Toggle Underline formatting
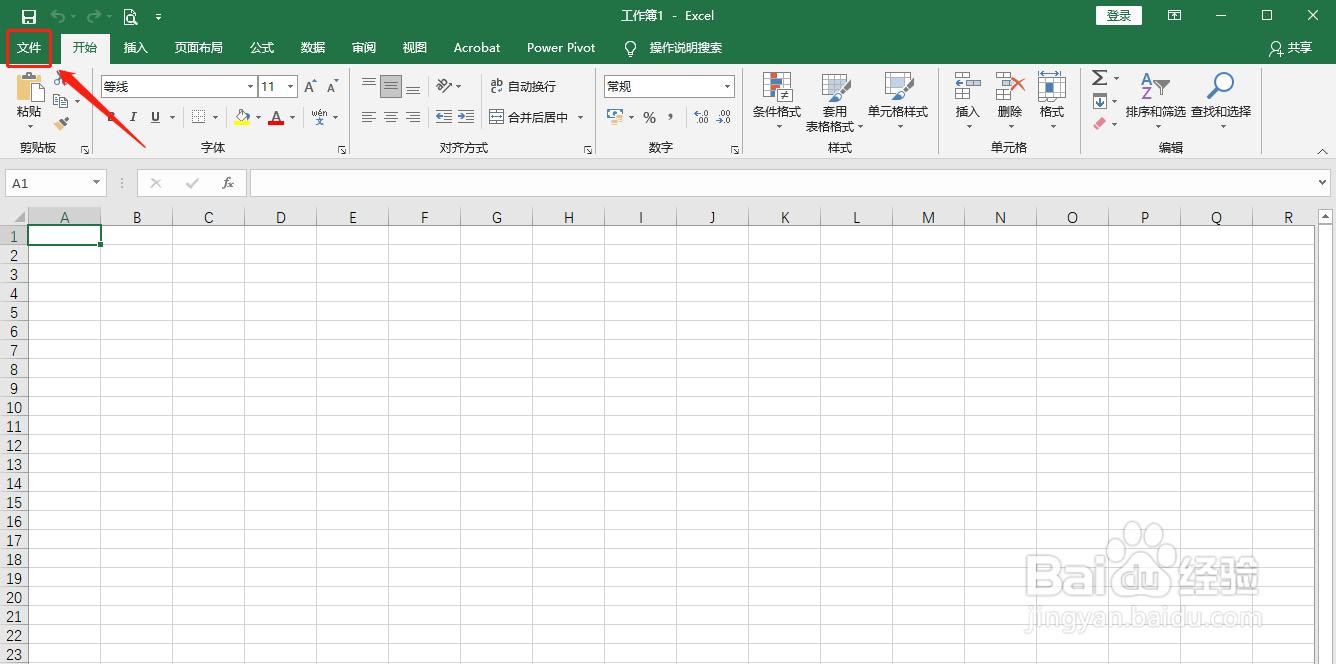1336x664 pixels. pos(155,117)
